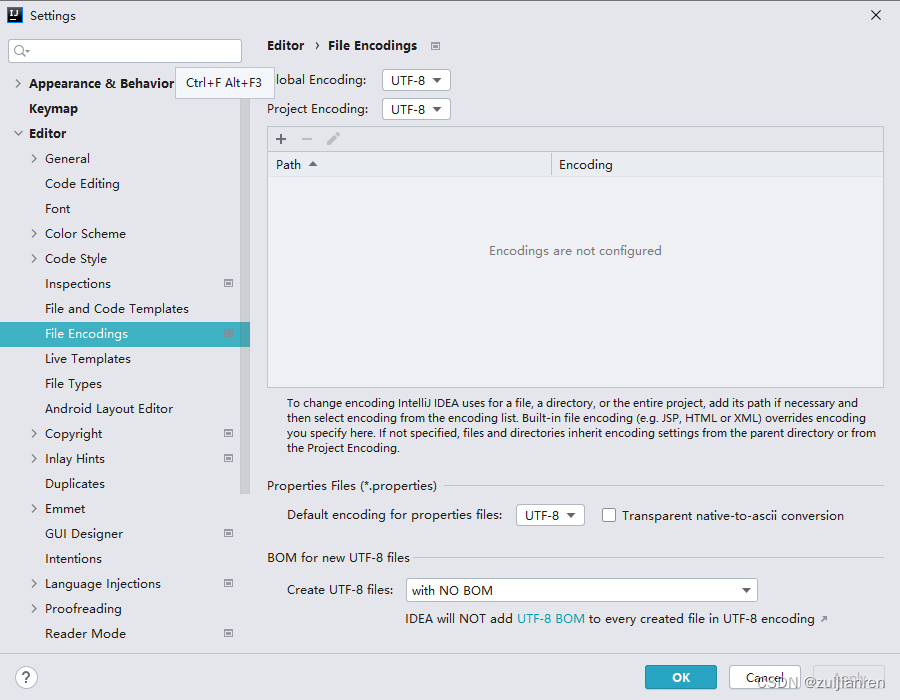Click project icon on Inspections row
This screenshot has height=700, width=900.
click(228, 283)
